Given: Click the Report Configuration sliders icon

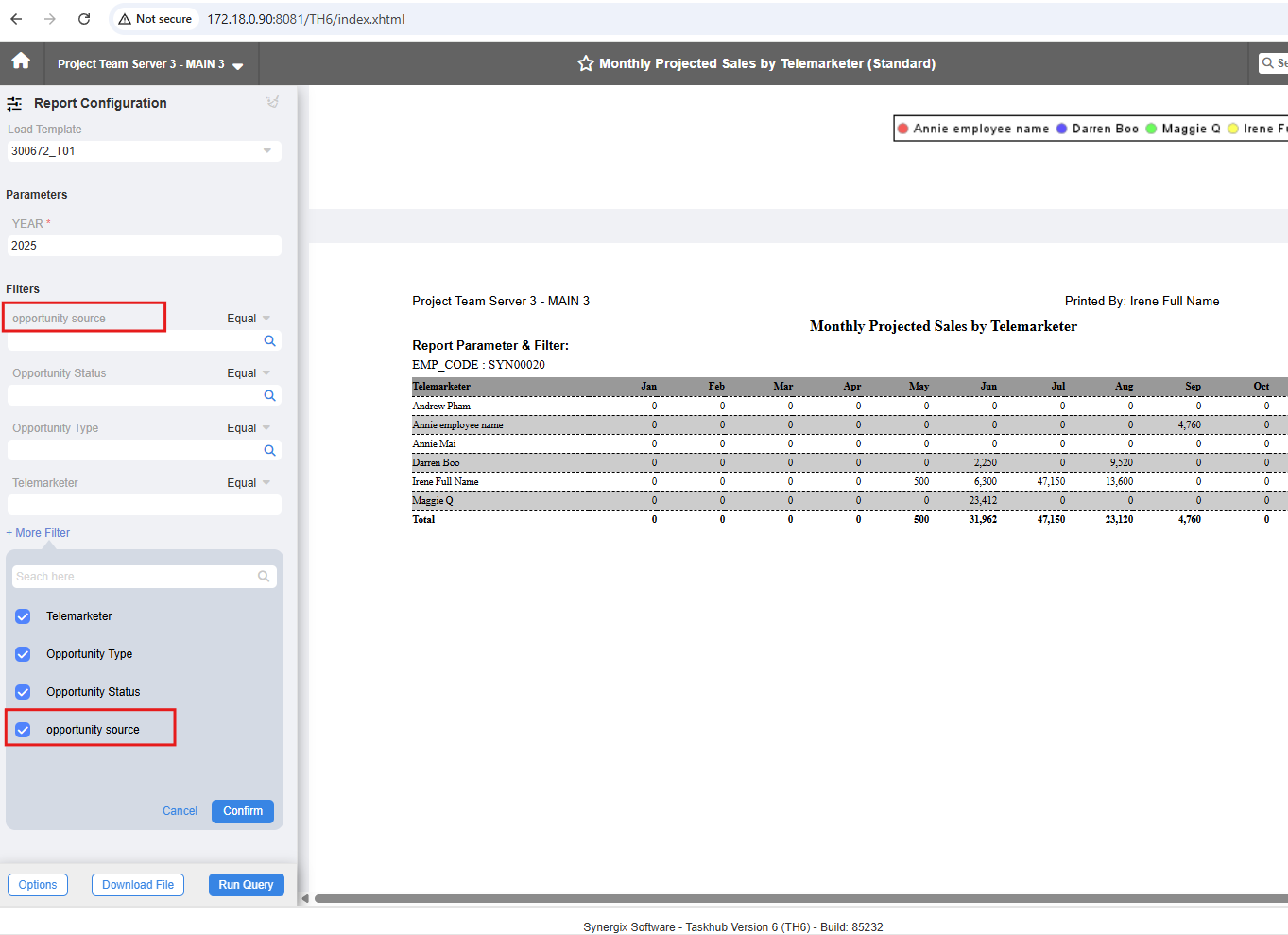Looking at the screenshot, I should click(x=14, y=103).
